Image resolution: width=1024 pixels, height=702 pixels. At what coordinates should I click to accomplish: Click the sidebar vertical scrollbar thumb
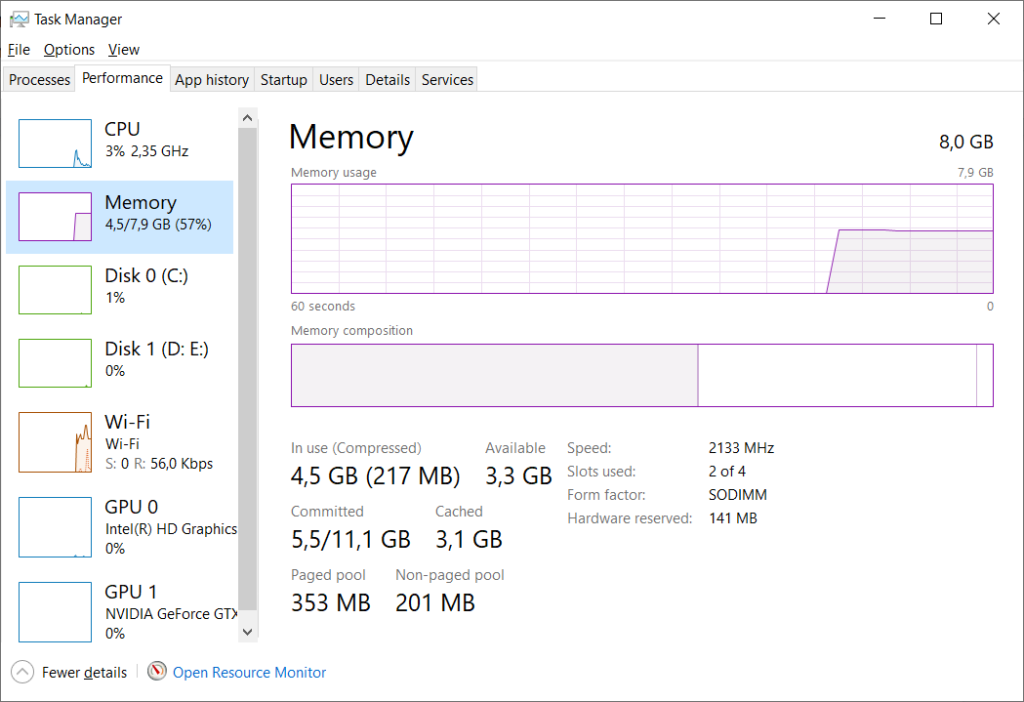pos(247,369)
